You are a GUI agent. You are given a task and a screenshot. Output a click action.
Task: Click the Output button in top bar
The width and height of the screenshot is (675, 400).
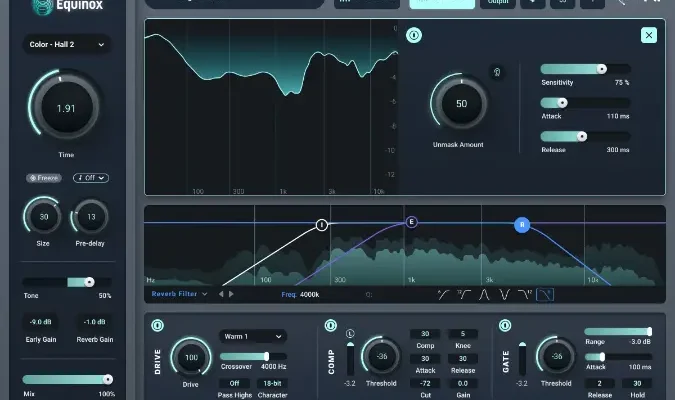coord(497,3)
